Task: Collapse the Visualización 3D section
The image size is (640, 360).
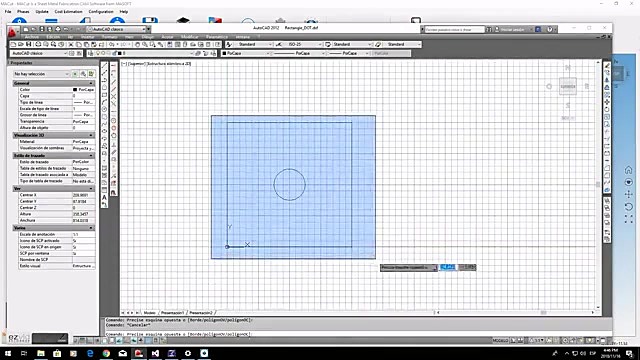Action: tap(91, 135)
